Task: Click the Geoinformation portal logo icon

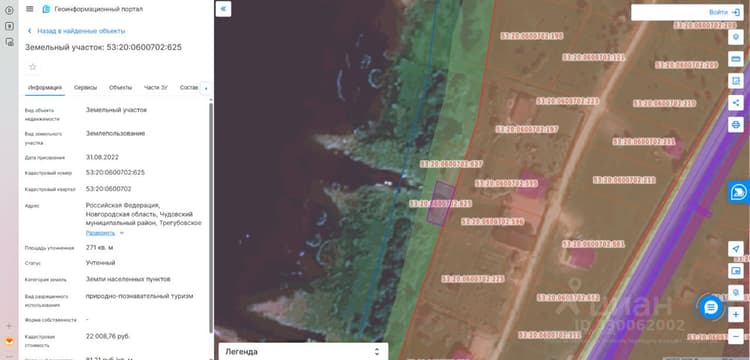Action: [x=46, y=9]
